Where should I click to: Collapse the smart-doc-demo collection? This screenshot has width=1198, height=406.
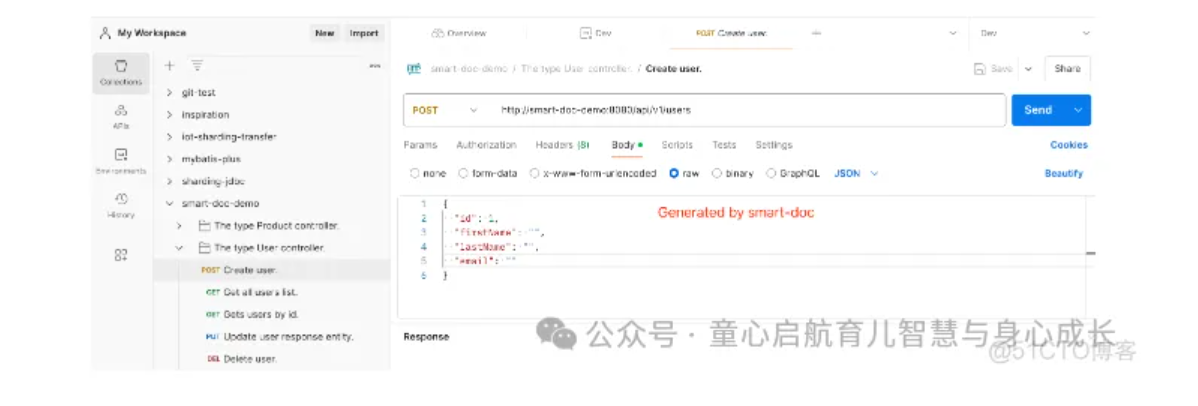click(170, 203)
